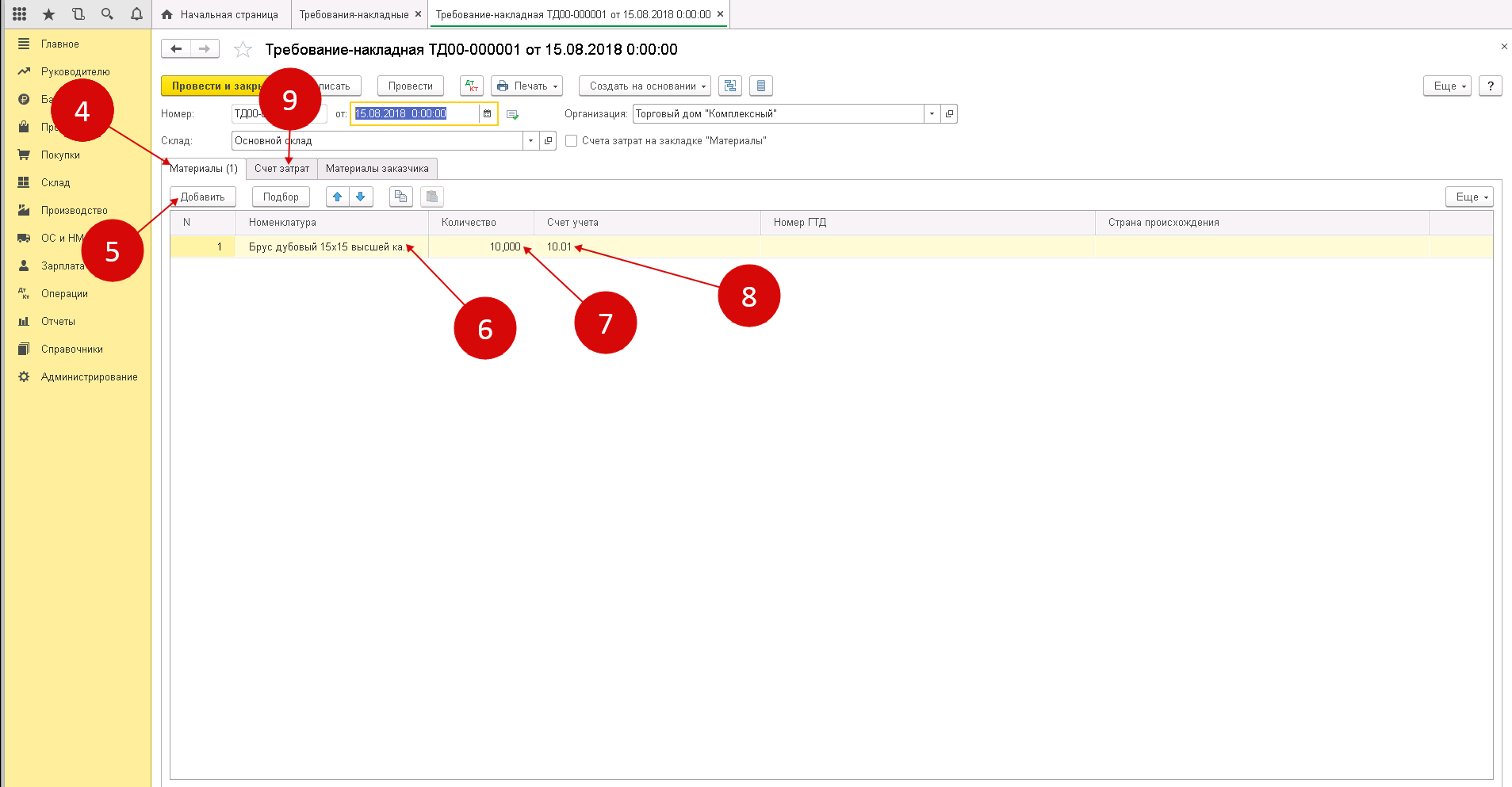Screen dimensions: 1512x787
Task: Select the Брус дубовый 15х15 cell
Action: 332,247
